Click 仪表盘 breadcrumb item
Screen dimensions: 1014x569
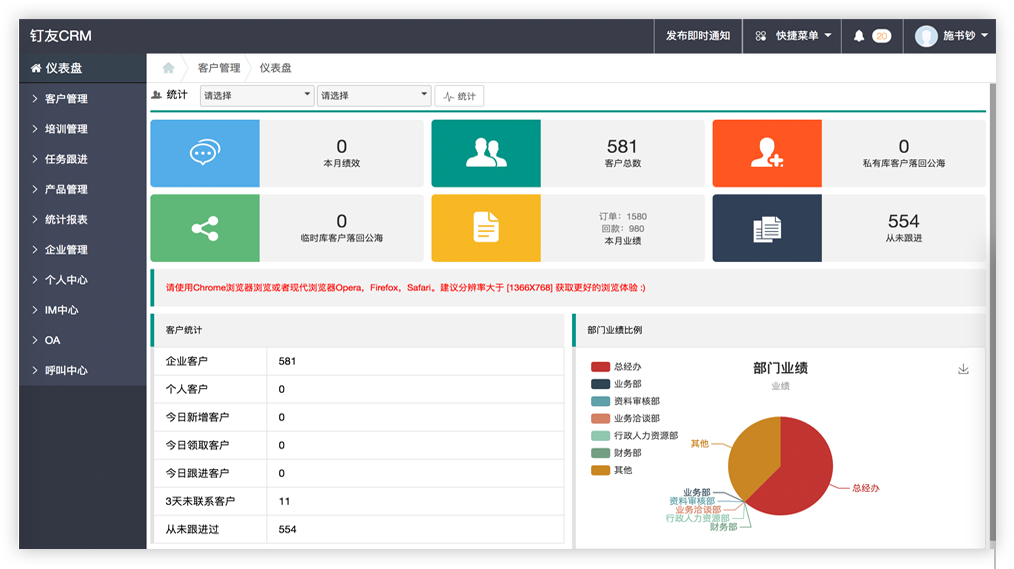point(275,68)
